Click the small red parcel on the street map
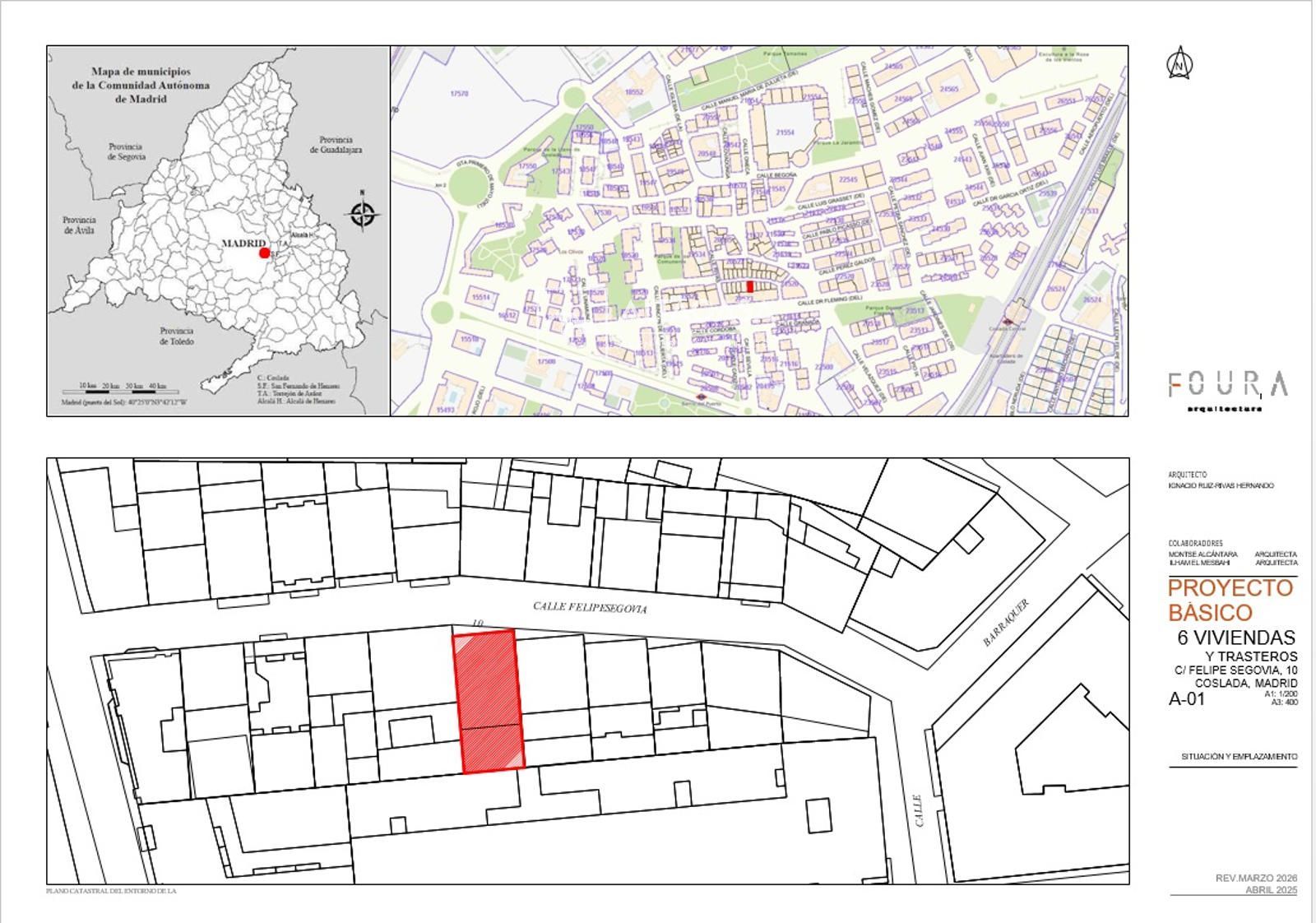This screenshot has width=1316, height=923. [x=749, y=286]
